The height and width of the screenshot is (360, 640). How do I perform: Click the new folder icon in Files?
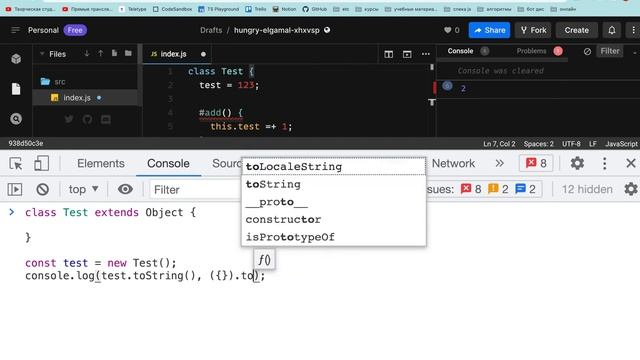coord(128,53)
